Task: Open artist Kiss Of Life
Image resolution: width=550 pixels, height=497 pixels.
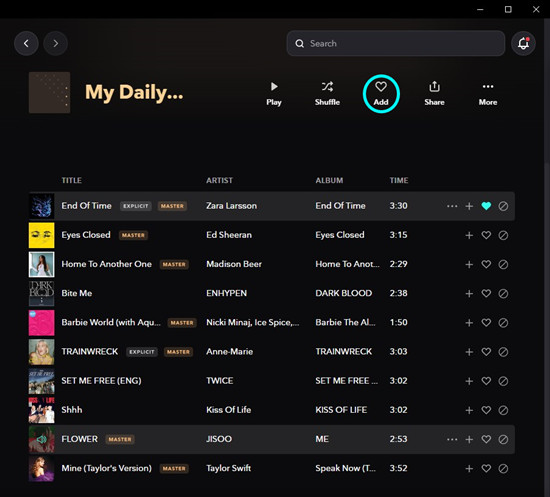Action: (x=229, y=410)
